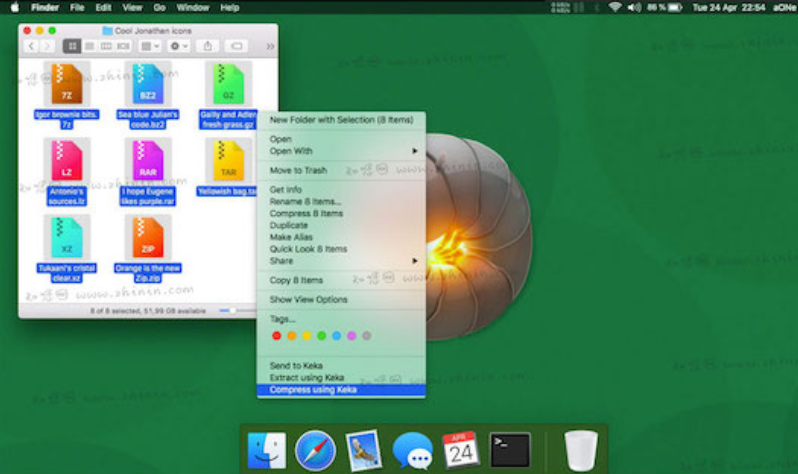Switch Finder to column view

[x=107, y=46]
